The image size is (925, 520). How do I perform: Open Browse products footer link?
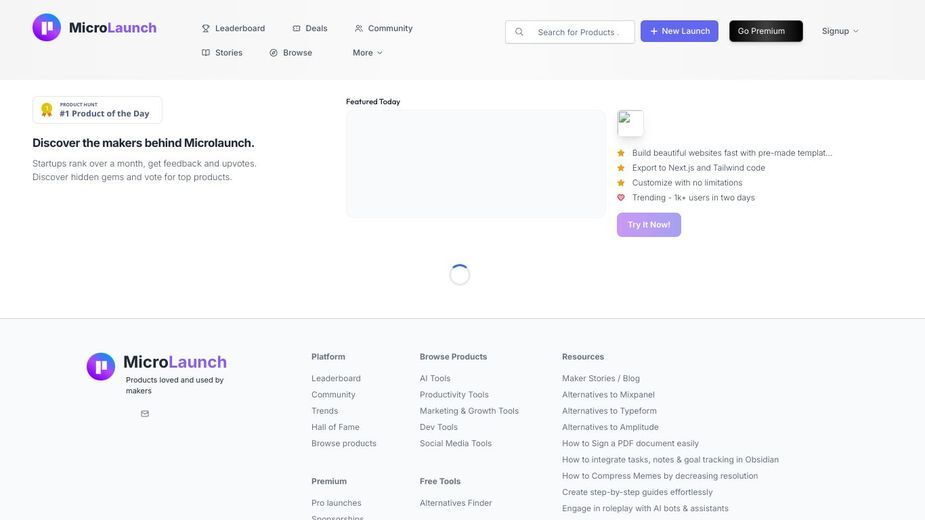point(344,443)
